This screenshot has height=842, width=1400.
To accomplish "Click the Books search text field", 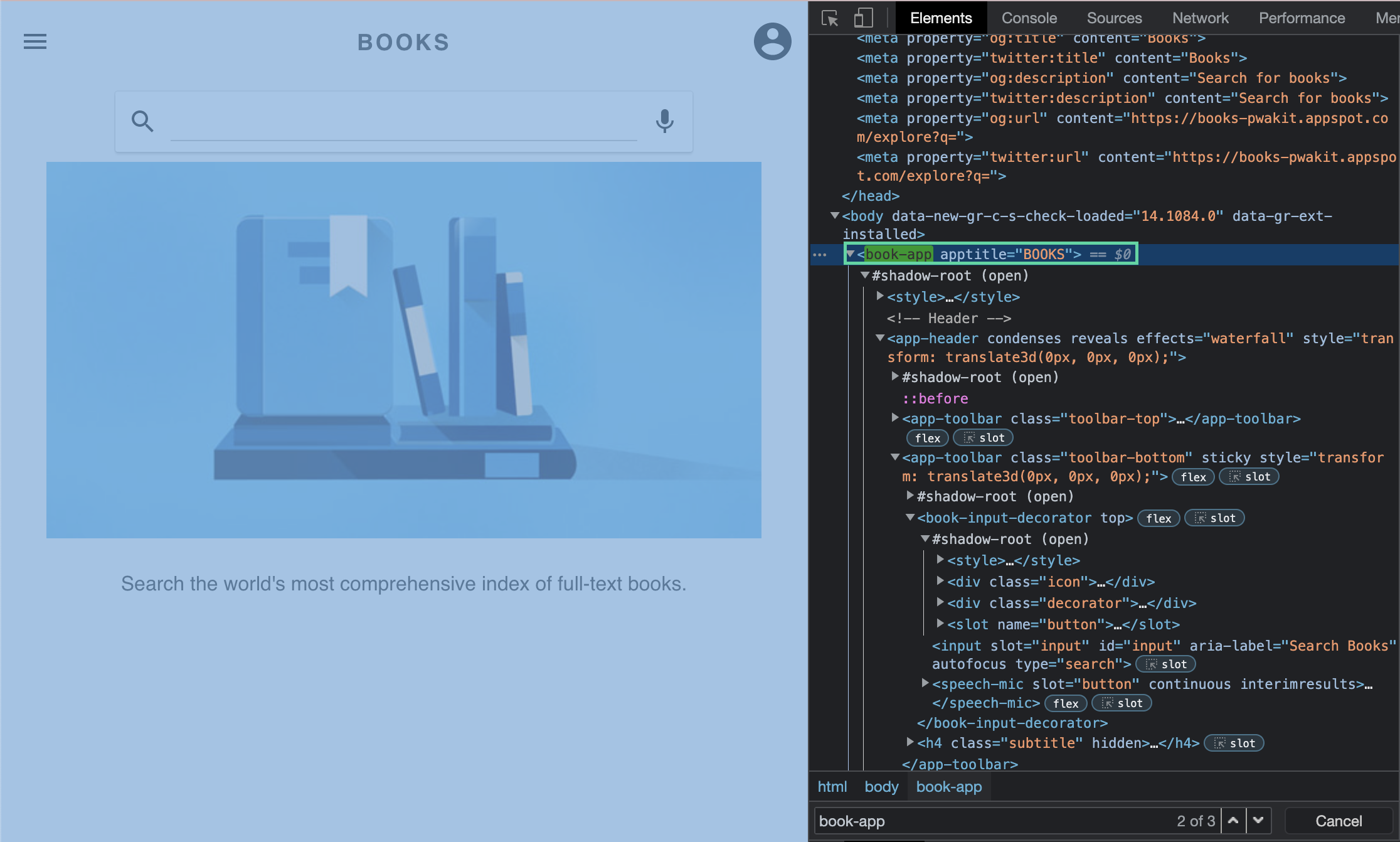I will (403, 122).
